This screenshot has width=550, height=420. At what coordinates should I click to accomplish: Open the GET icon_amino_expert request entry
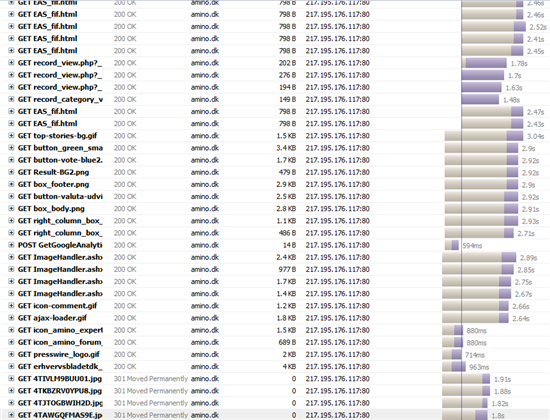click(60, 330)
